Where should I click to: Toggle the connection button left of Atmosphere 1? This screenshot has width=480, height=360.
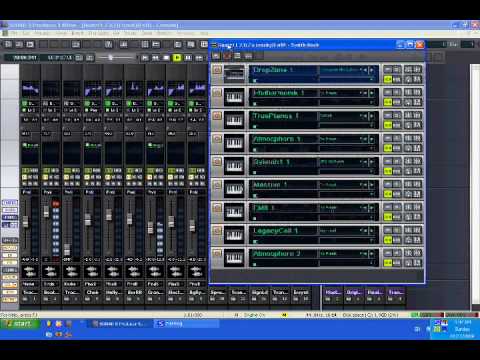(x=217, y=139)
